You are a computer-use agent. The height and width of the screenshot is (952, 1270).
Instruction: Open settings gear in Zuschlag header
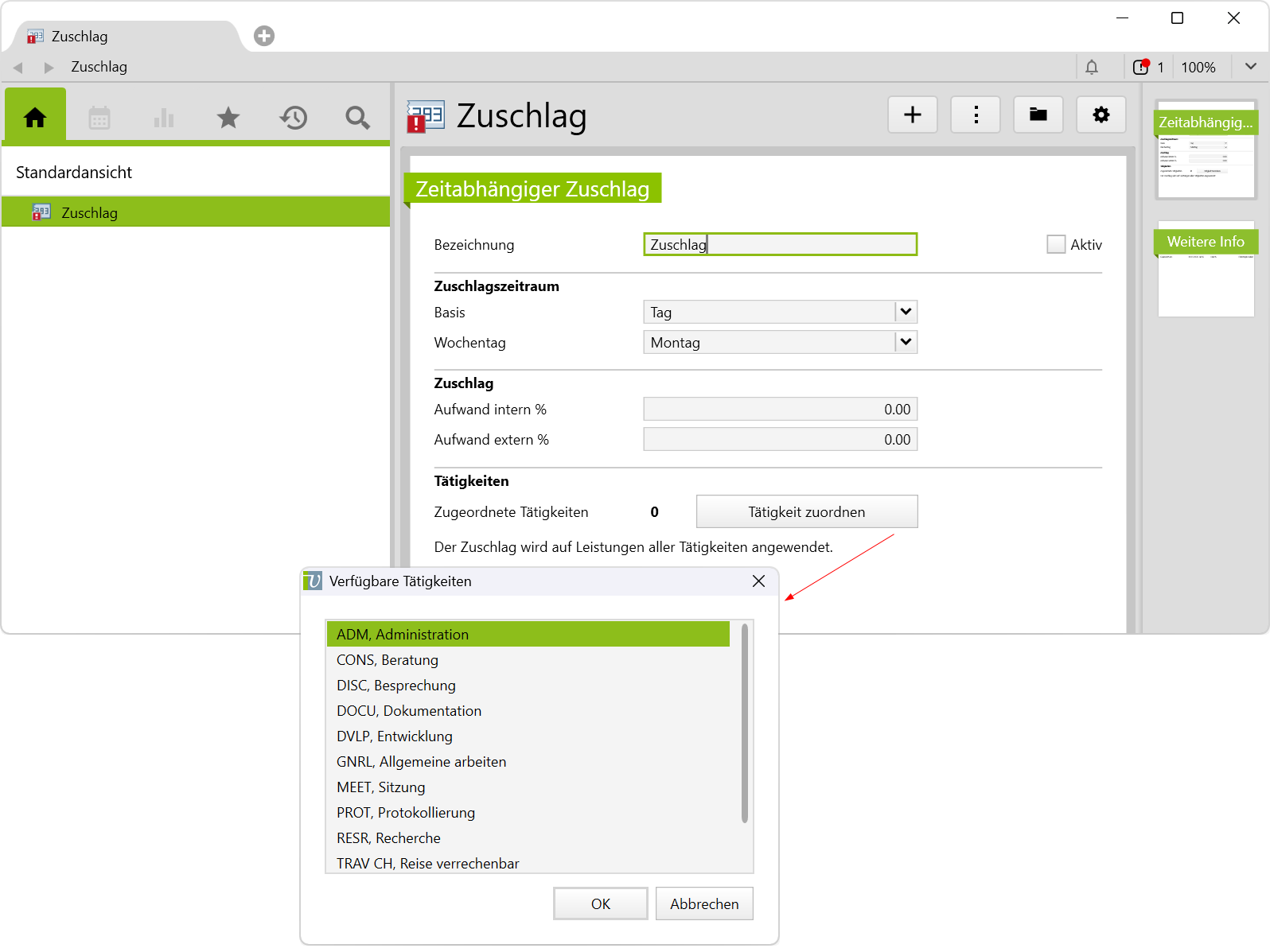1101,115
